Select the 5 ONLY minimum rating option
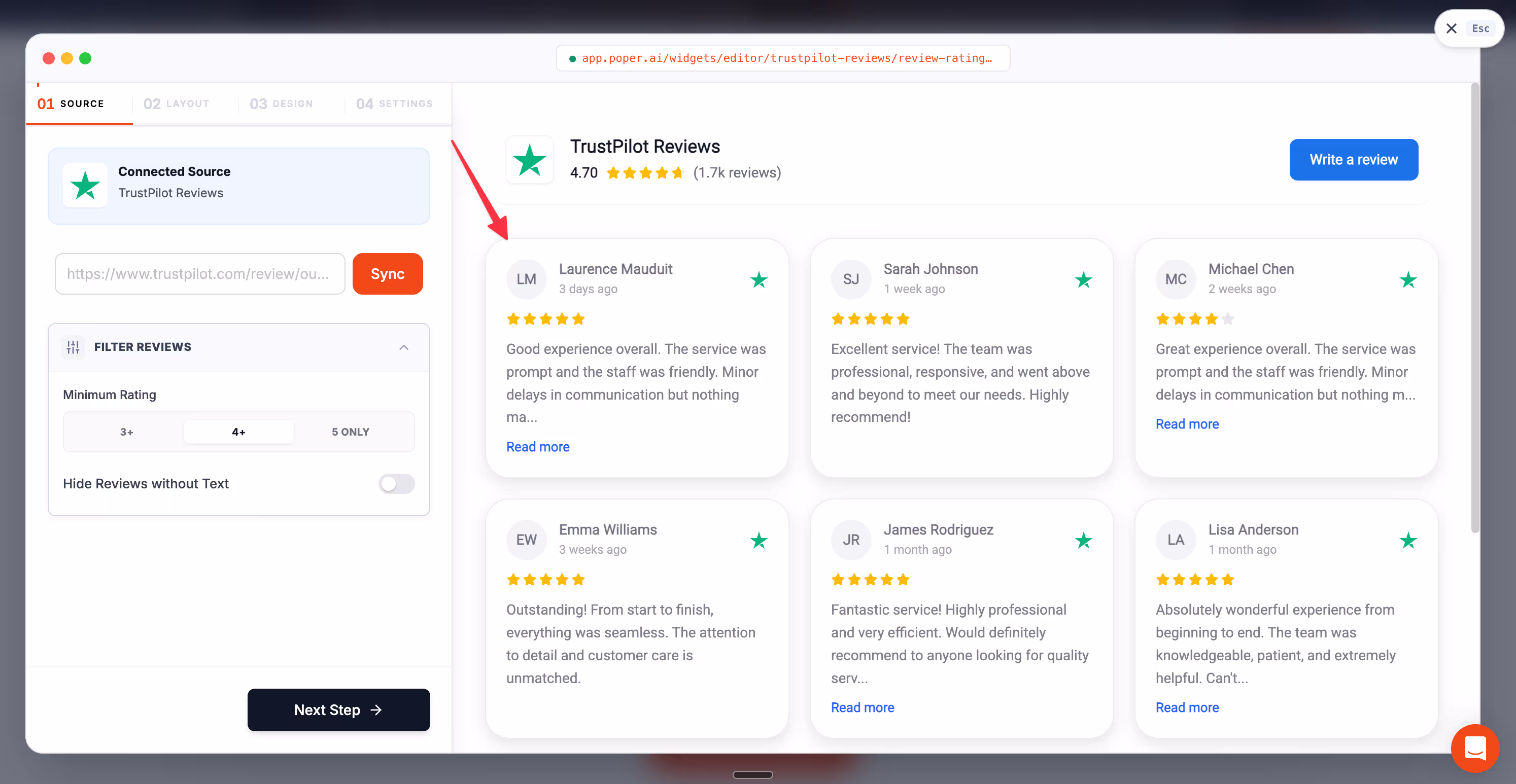 (350, 432)
